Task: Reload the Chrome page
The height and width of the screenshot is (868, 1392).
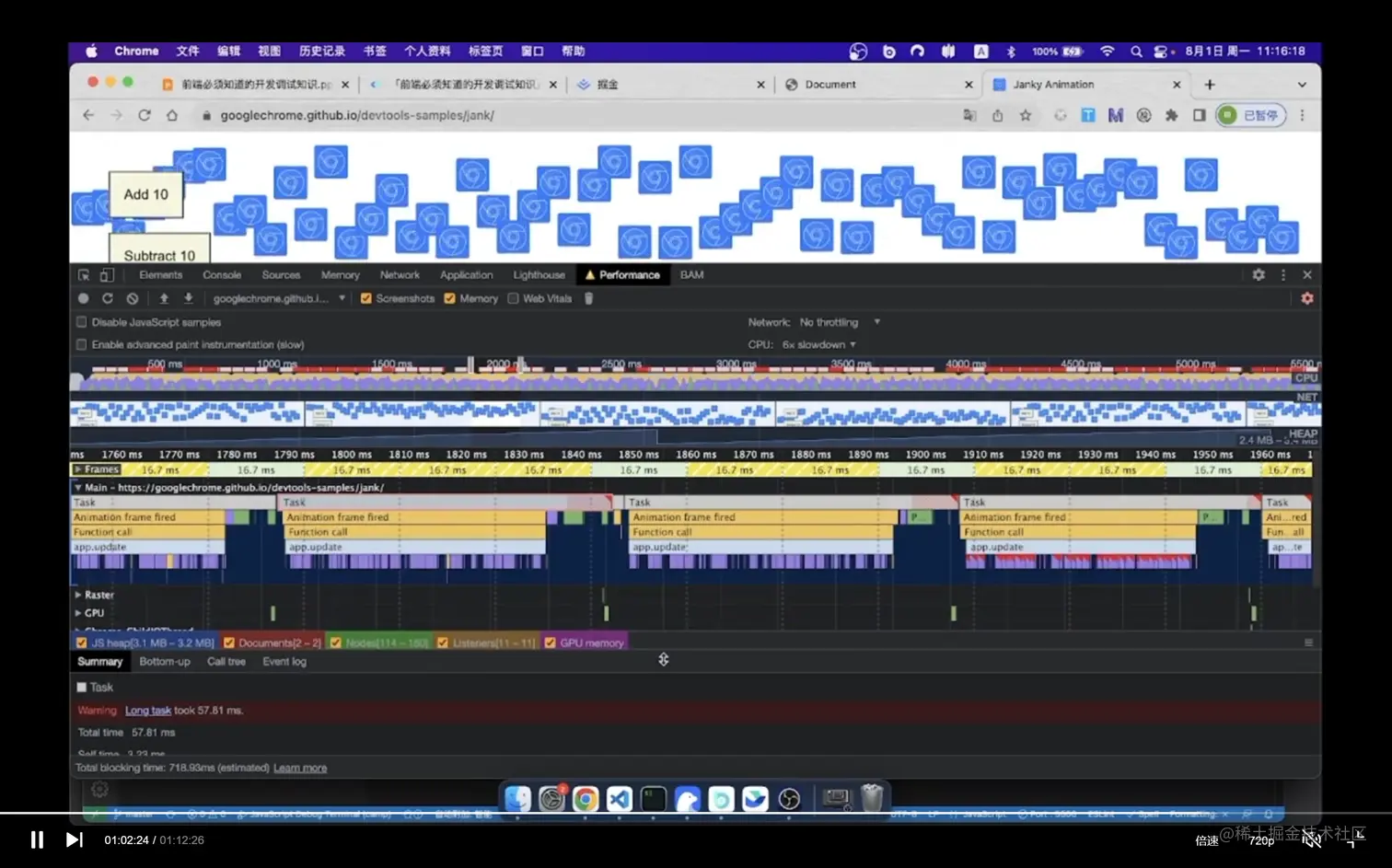Action: pyautogui.click(x=144, y=115)
